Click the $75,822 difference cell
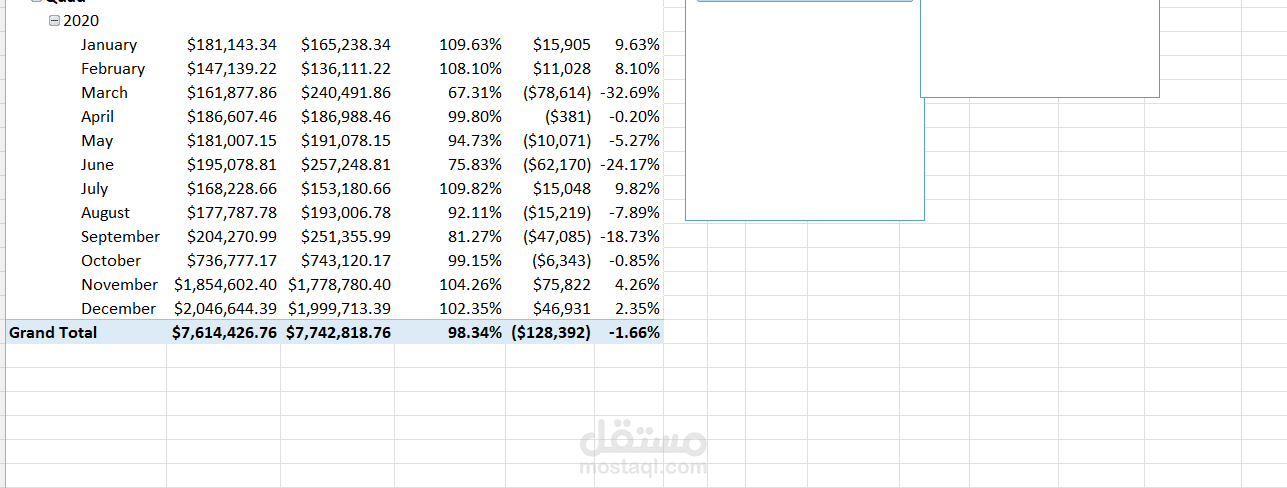The width and height of the screenshot is (1287, 488). (x=561, y=285)
